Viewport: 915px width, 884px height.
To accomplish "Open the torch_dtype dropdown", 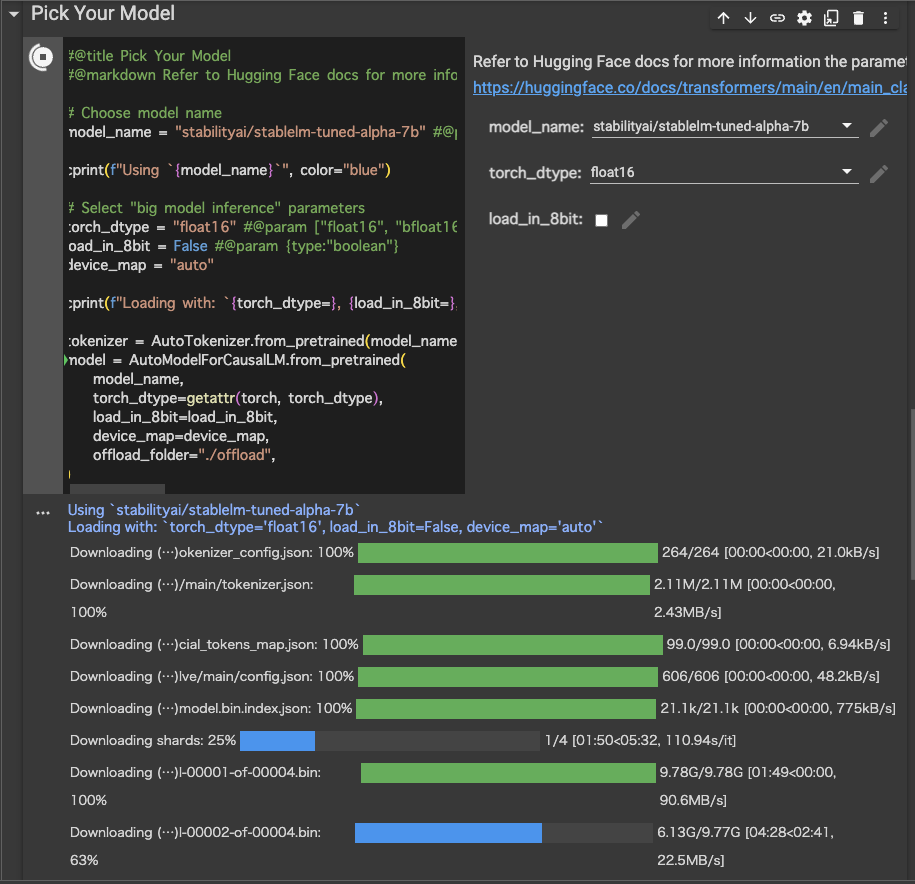I will coord(724,173).
